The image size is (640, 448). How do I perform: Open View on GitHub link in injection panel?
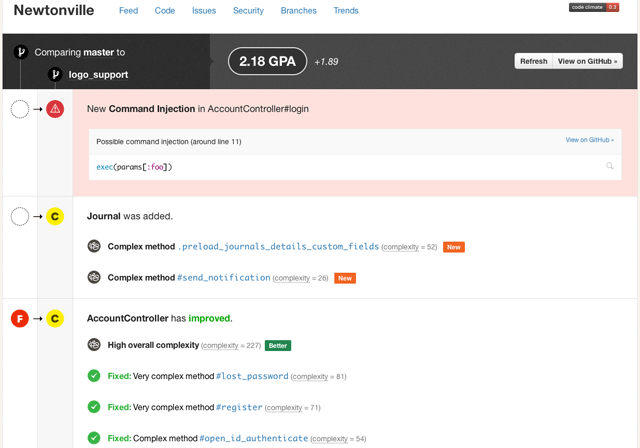click(589, 140)
